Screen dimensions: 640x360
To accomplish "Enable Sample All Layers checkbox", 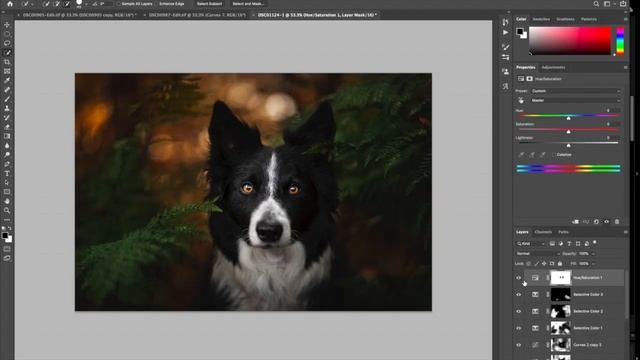I will 119,4.
